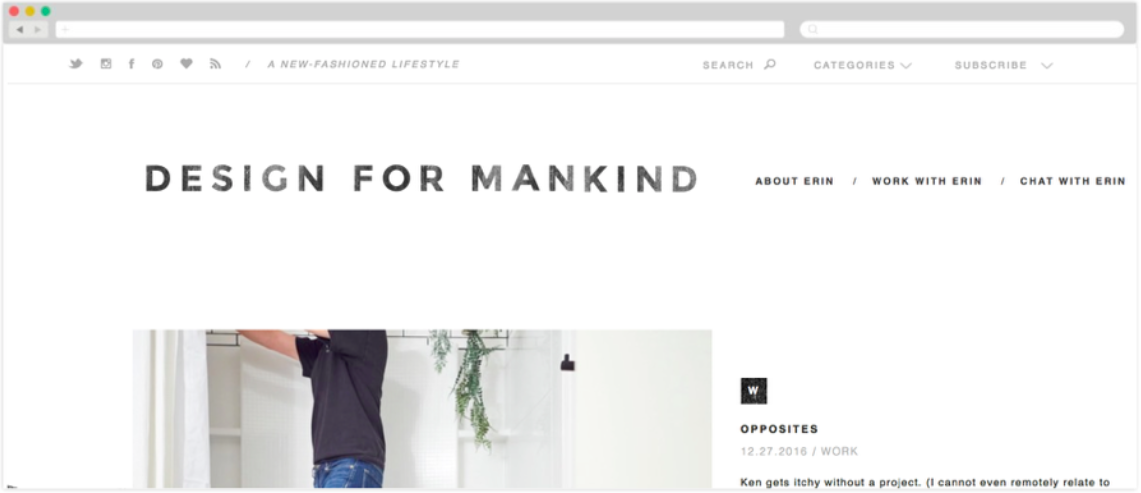Click the browser address bar
1141x493 pixels.
(x=420, y=30)
